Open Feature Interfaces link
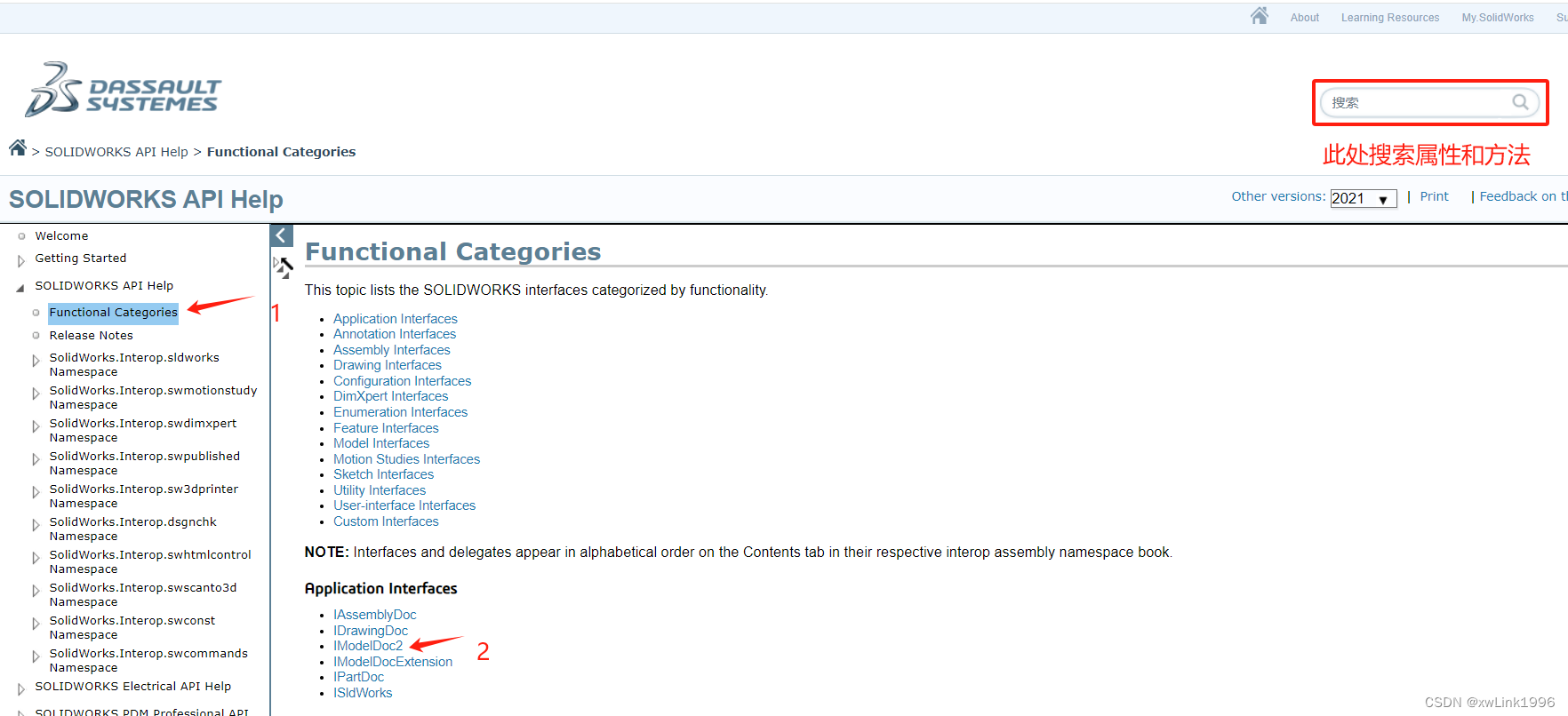Screen dimensions: 1568x716 coord(386,428)
